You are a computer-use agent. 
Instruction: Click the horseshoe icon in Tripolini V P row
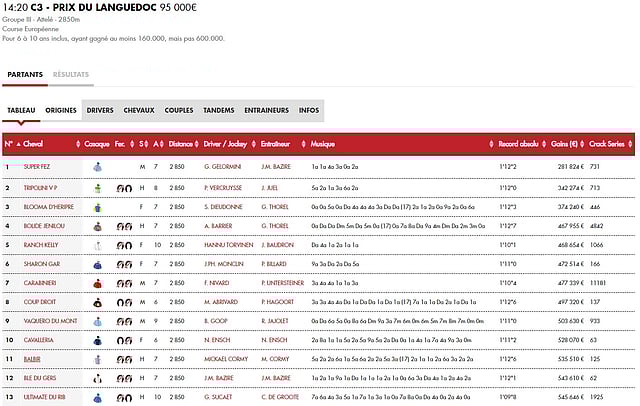[x=123, y=187]
